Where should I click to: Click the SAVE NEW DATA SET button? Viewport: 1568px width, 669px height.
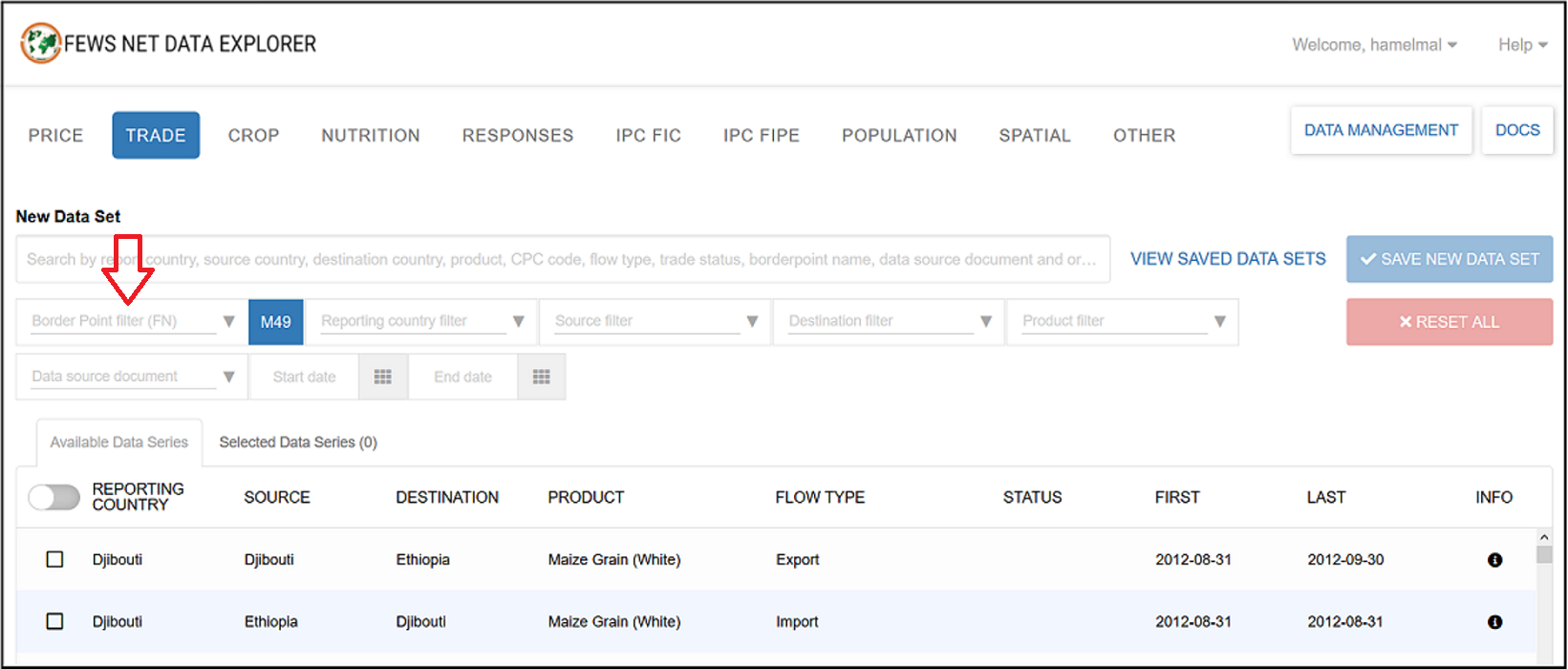click(x=1449, y=259)
